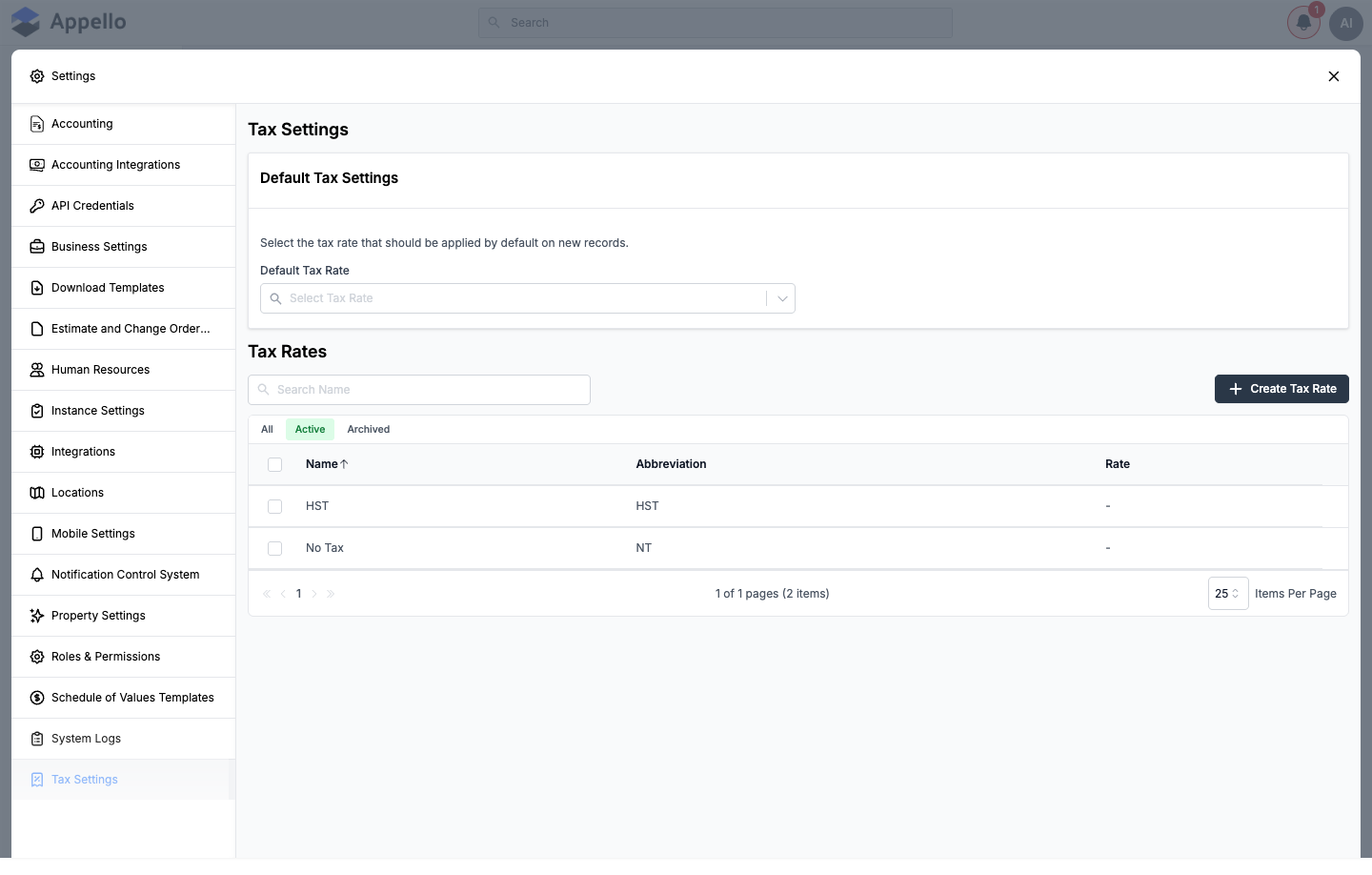The height and width of the screenshot is (875, 1372).
Task: Click the Accounting Integrations icon
Action: click(x=37, y=165)
